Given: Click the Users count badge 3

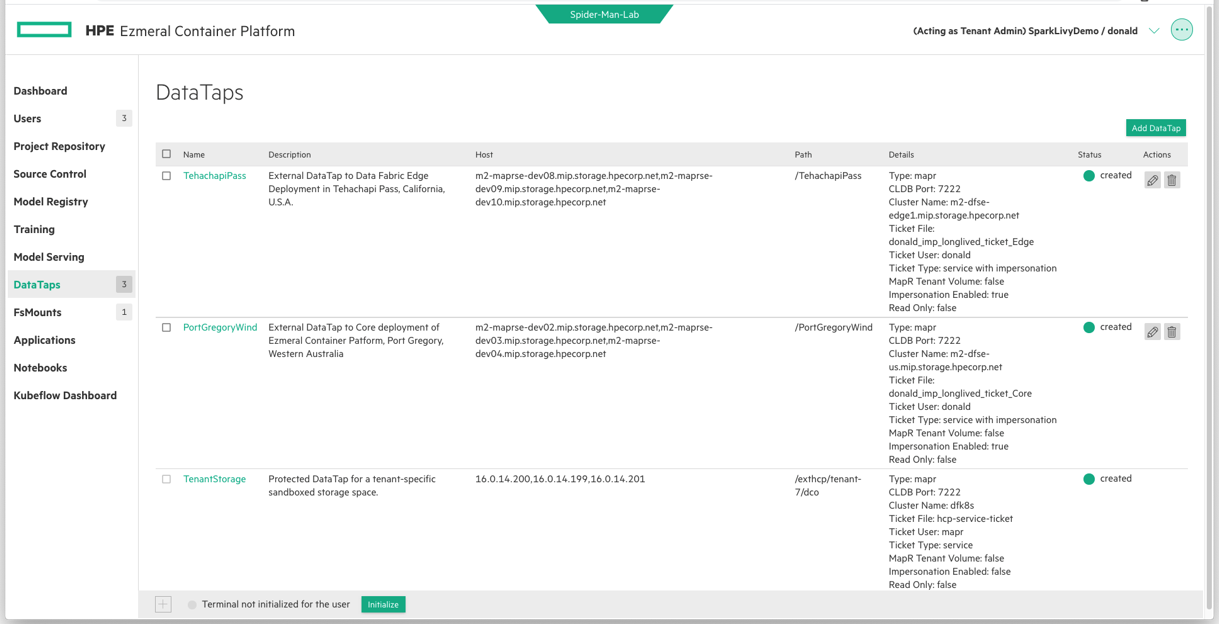Looking at the screenshot, I should pyautogui.click(x=124, y=119).
